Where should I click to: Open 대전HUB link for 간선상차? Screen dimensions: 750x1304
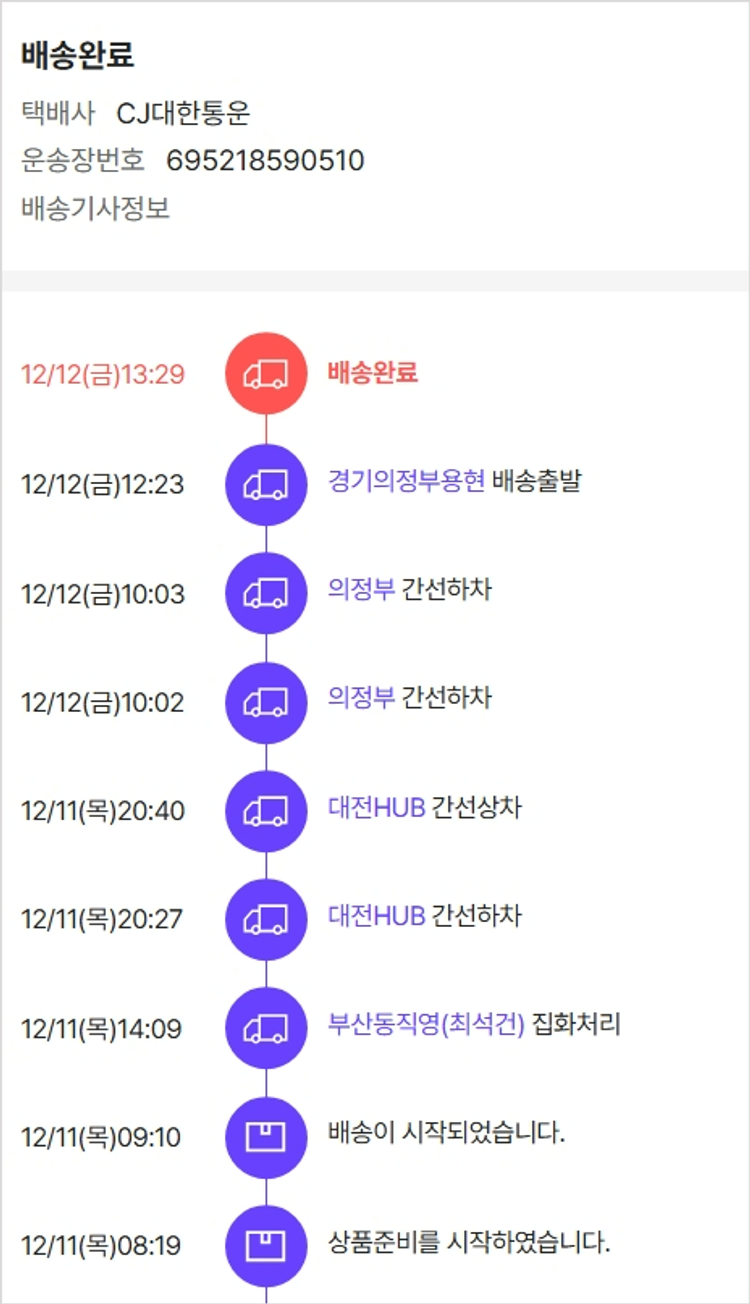pyautogui.click(x=376, y=807)
